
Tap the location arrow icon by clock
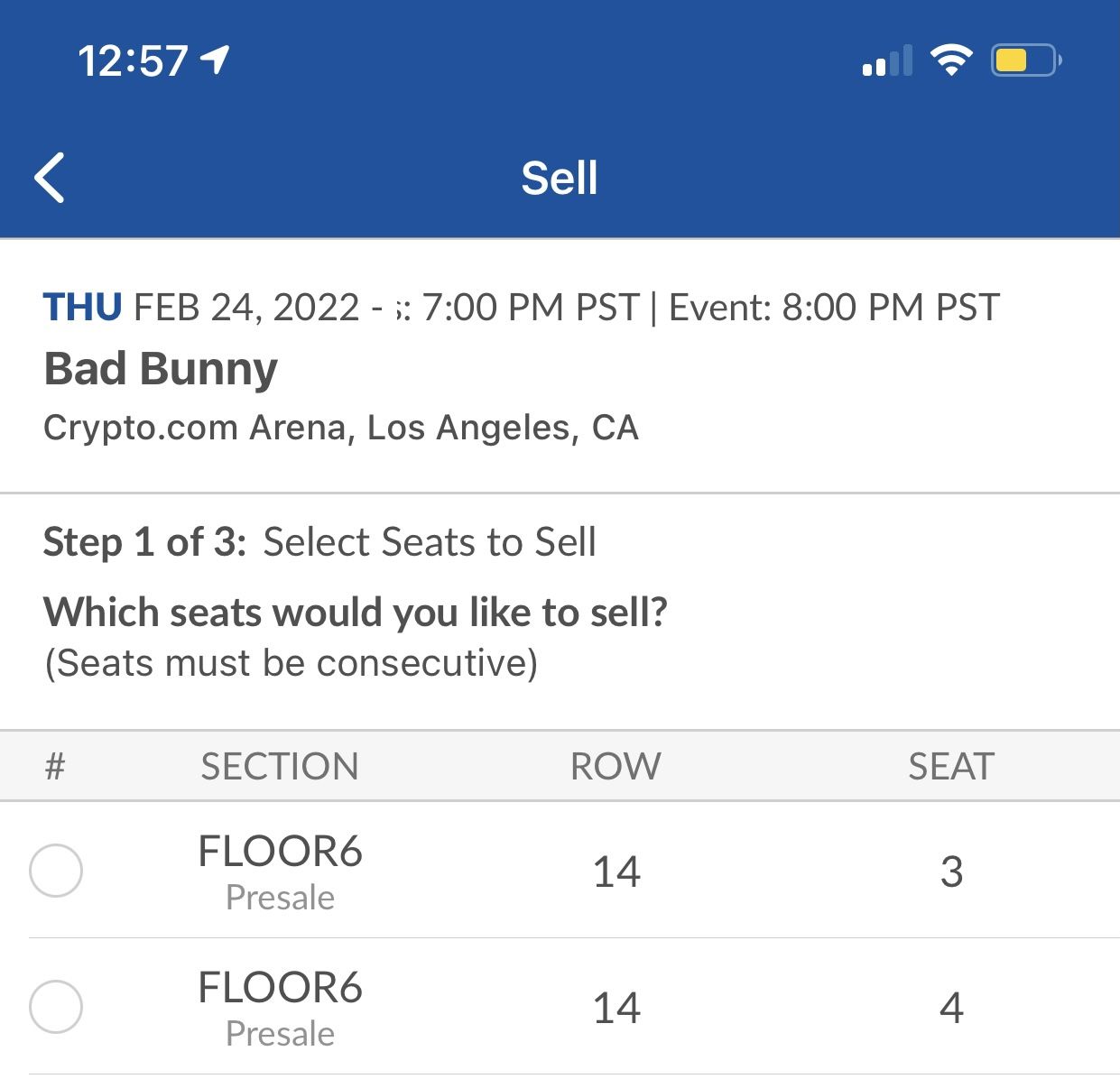click(215, 60)
